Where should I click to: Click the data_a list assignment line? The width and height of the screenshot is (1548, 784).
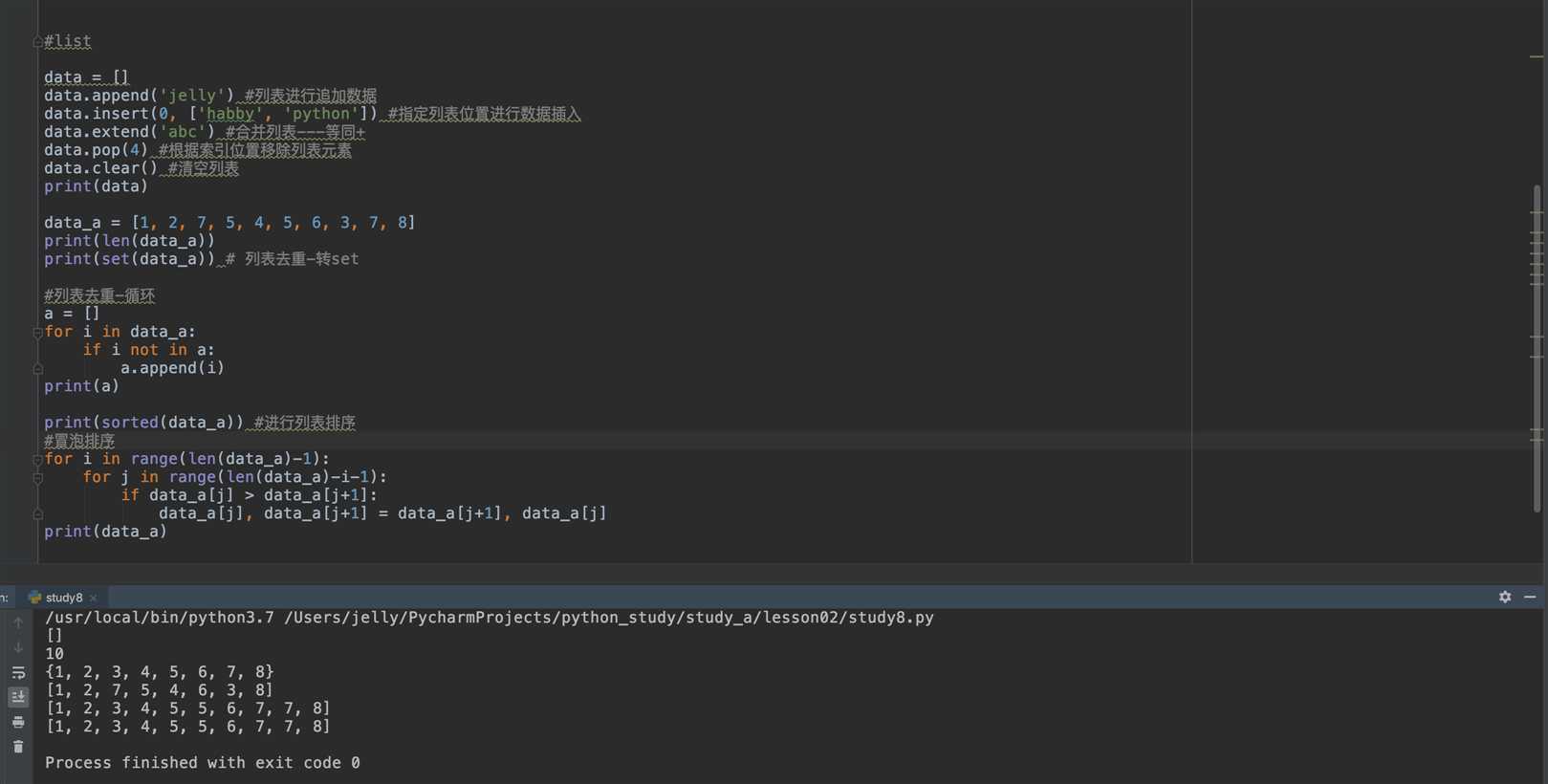[x=229, y=223]
